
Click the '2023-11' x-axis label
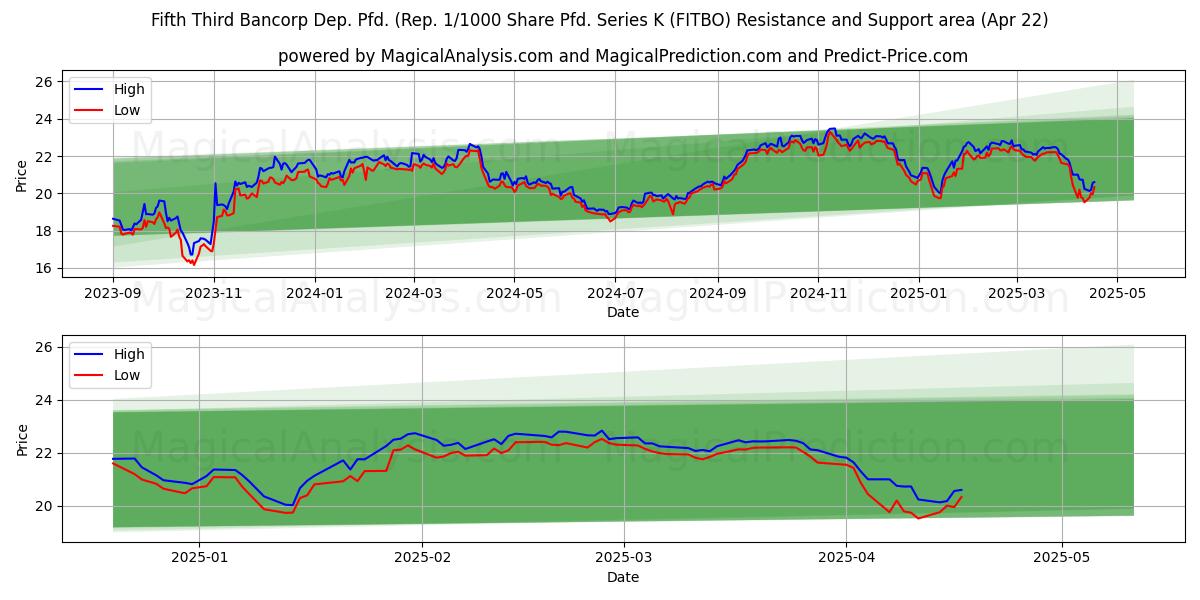(214, 293)
